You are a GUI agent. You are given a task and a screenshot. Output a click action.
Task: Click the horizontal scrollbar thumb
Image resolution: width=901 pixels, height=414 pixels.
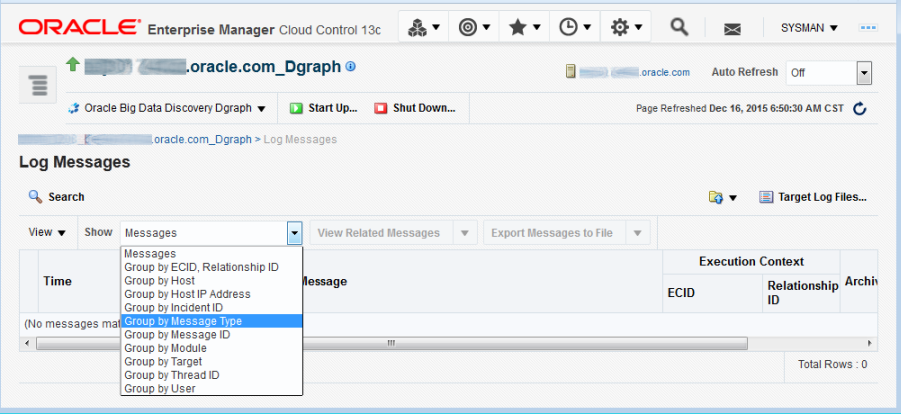point(392,343)
